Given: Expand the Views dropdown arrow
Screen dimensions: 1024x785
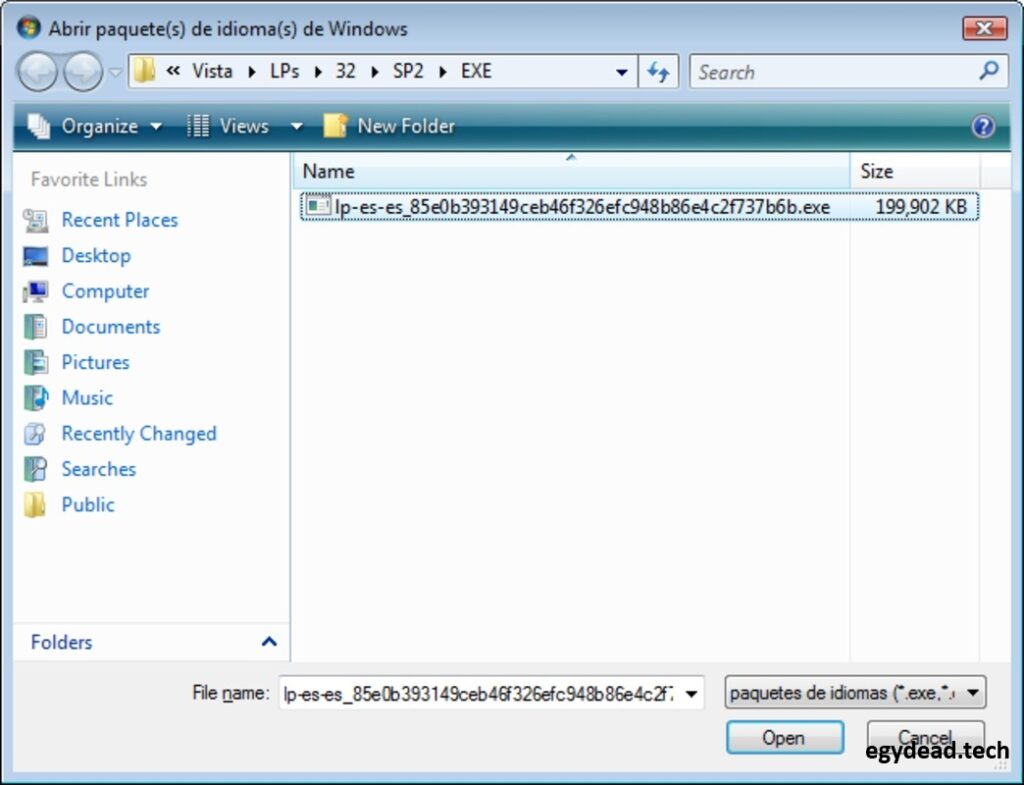Looking at the screenshot, I should [296, 126].
